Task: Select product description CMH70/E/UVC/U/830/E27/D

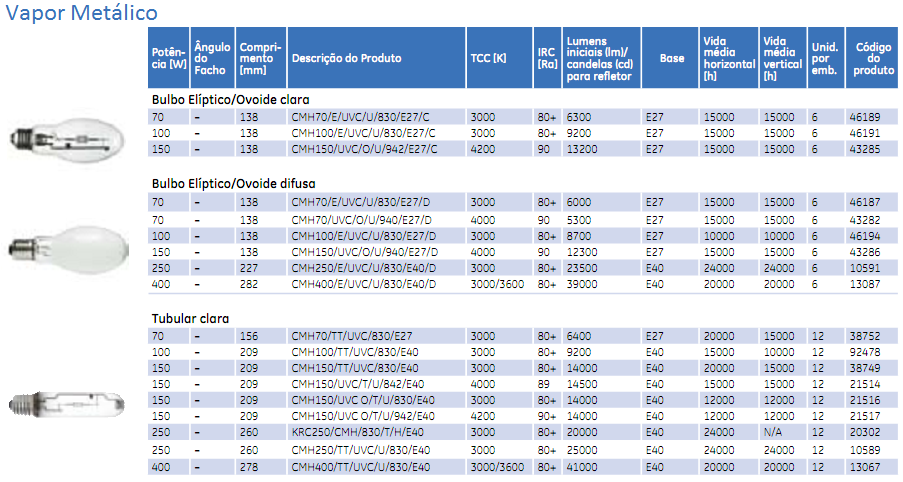Action: 361,202
